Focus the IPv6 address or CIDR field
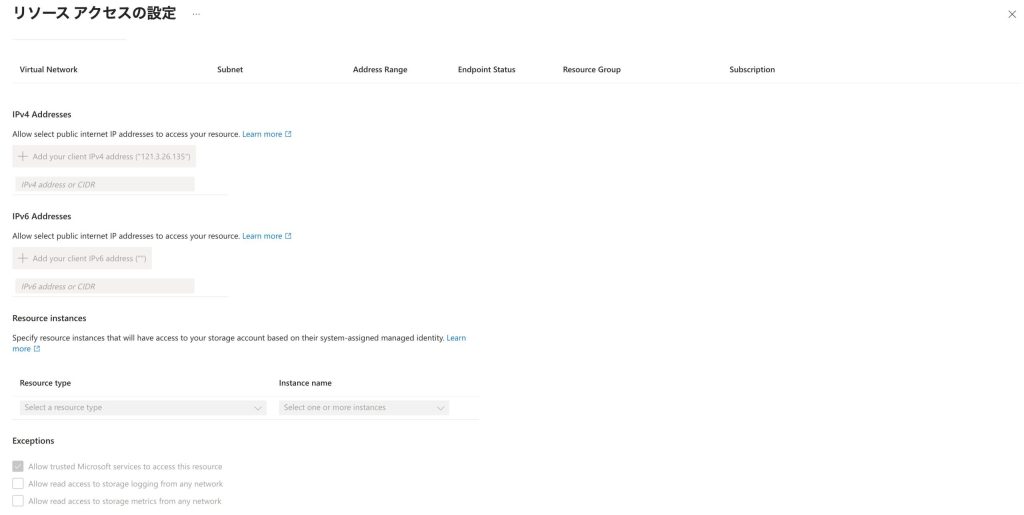The width and height of the screenshot is (1024, 515). [105, 287]
